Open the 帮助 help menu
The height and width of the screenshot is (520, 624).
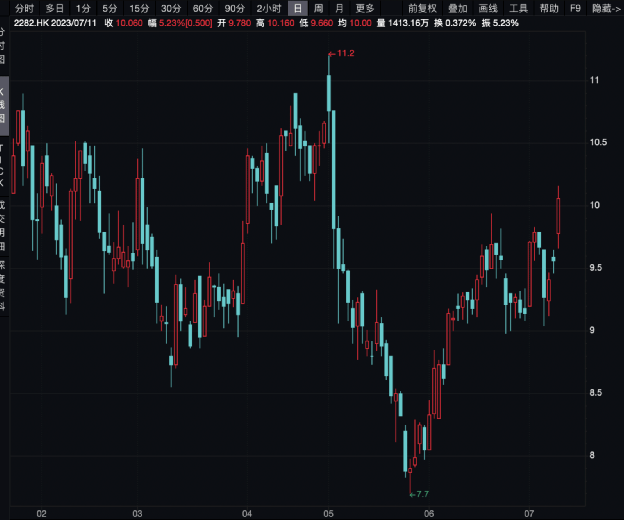point(549,8)
